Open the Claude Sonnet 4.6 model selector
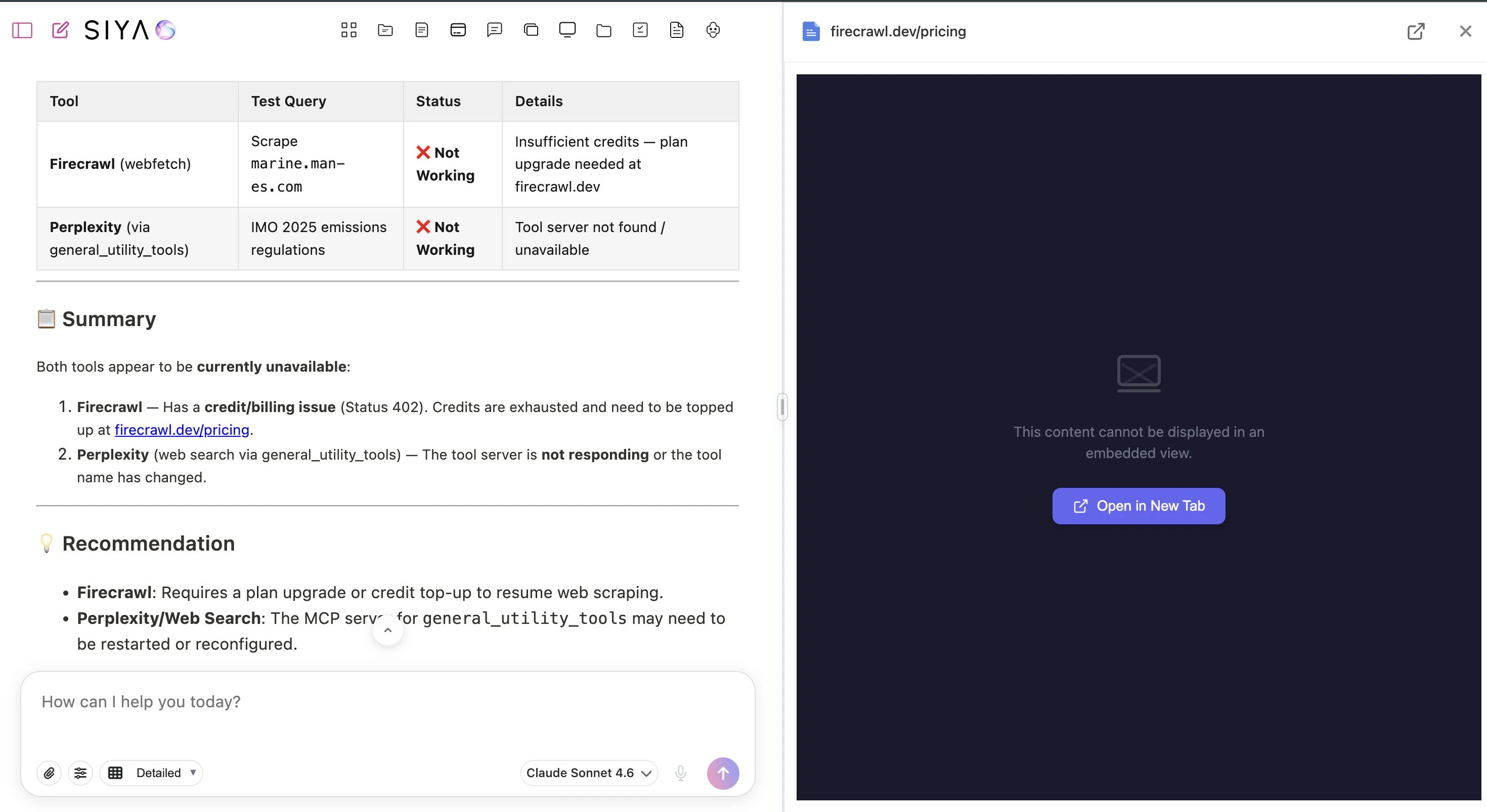 point(588,773)
